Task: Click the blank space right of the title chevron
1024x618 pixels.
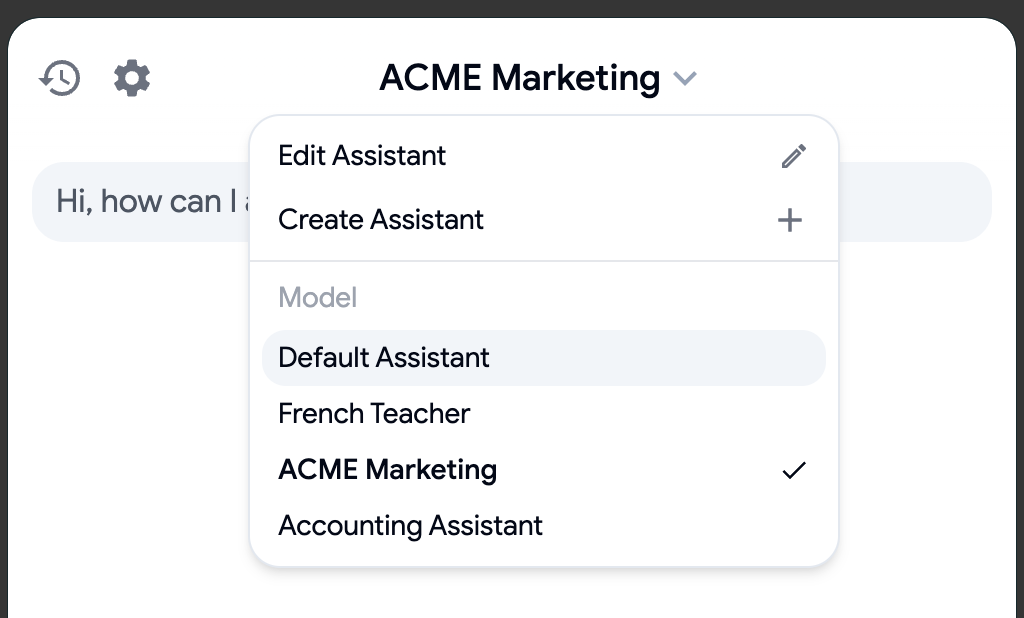Action: click(850, 78)
